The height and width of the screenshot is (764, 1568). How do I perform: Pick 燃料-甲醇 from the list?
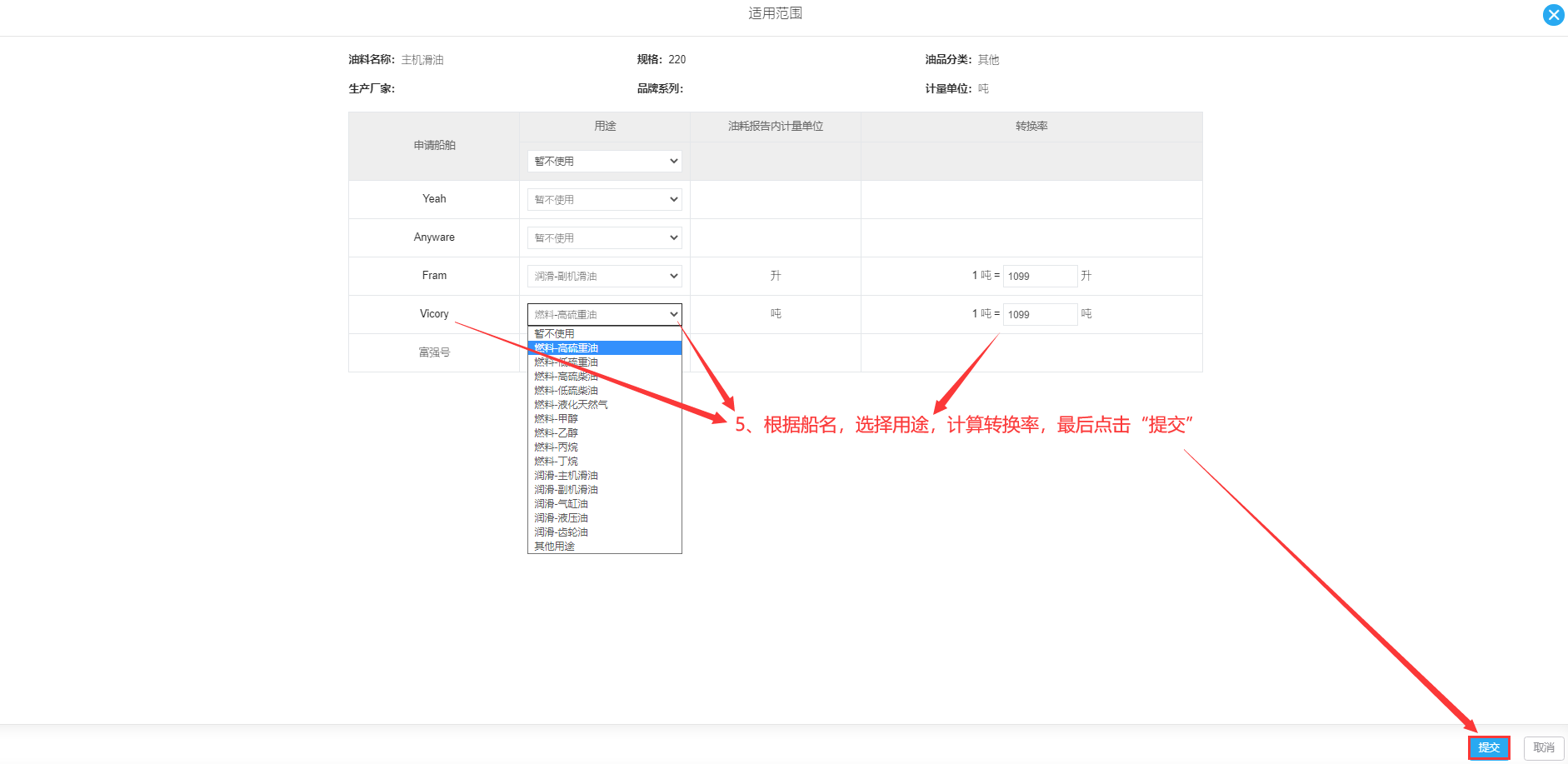(604, 418)
